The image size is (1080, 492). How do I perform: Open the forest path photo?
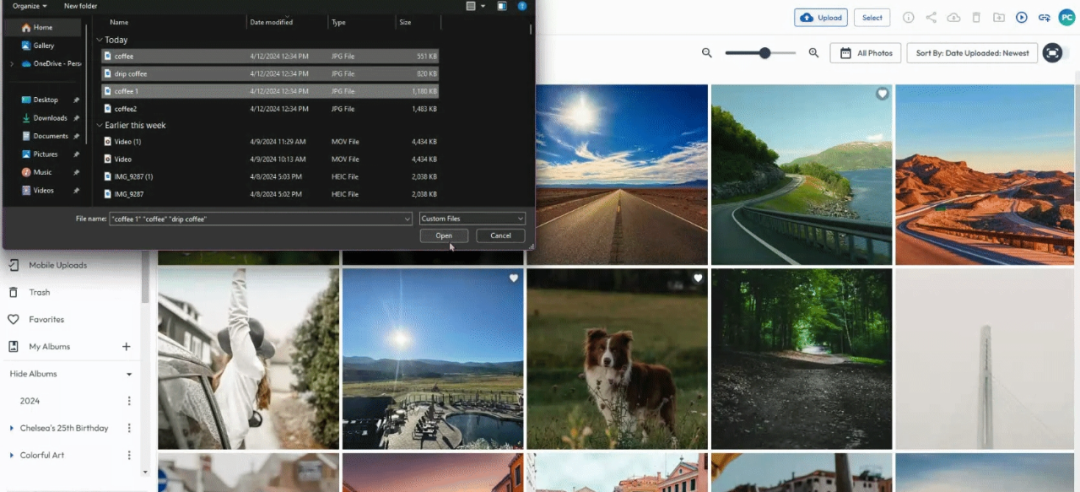coord(802,359)
